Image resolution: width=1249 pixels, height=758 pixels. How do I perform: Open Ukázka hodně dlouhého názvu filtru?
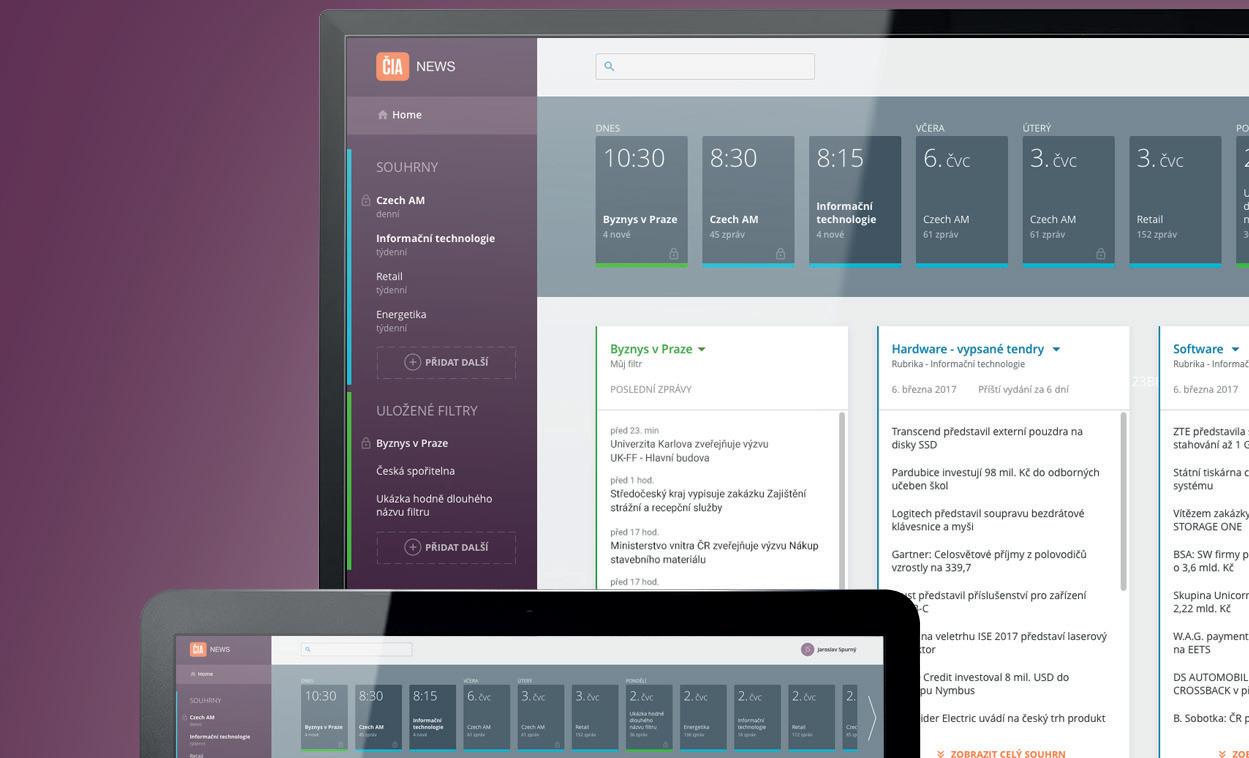click(434, 505)
